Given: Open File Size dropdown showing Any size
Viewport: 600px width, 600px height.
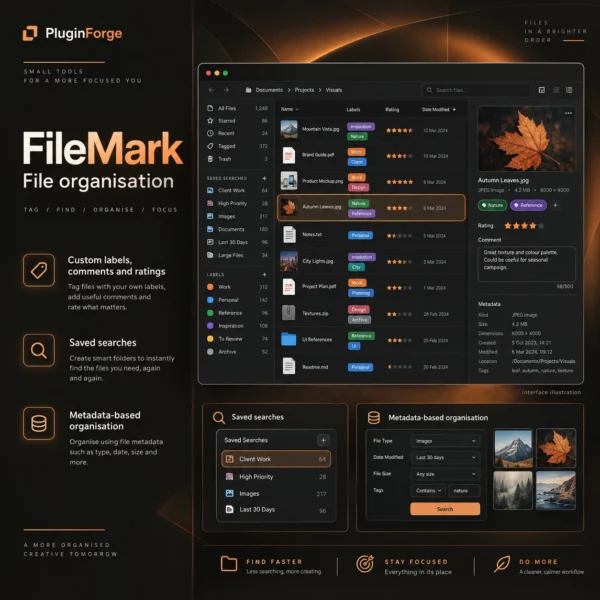Looking at the screenshot, I should (x=445, y=474).
